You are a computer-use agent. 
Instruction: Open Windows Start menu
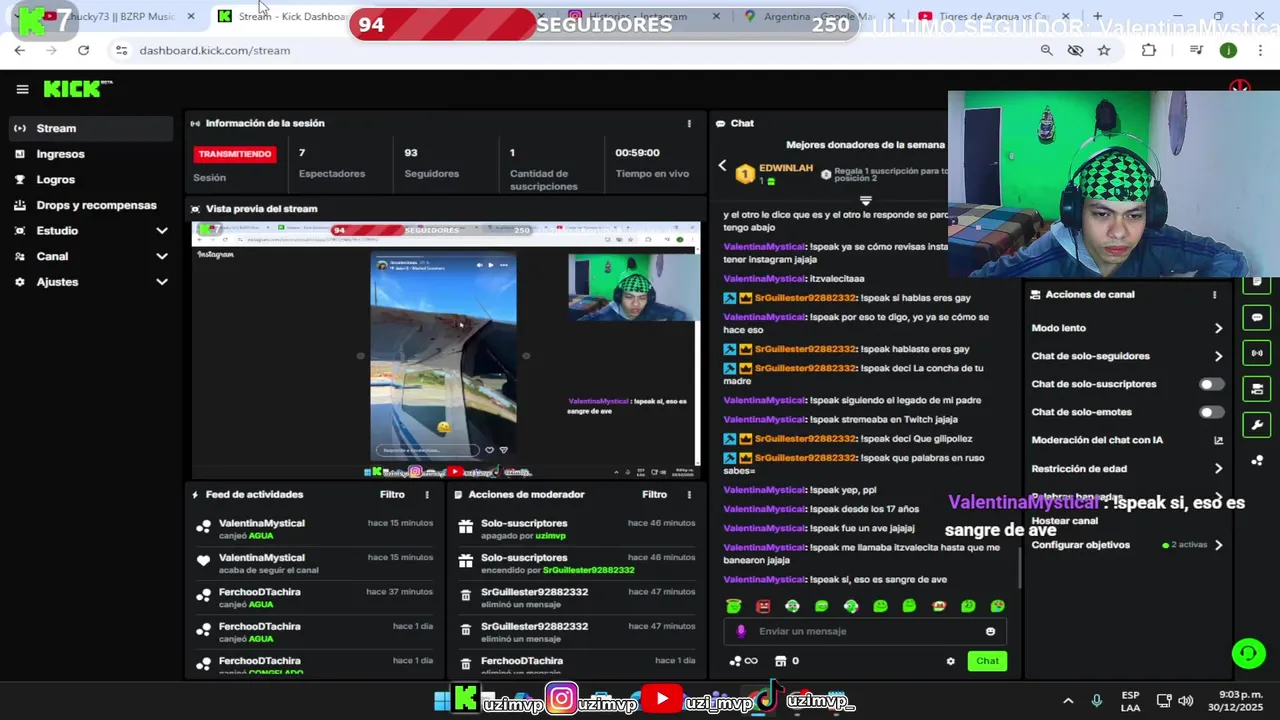coord(442,701)
